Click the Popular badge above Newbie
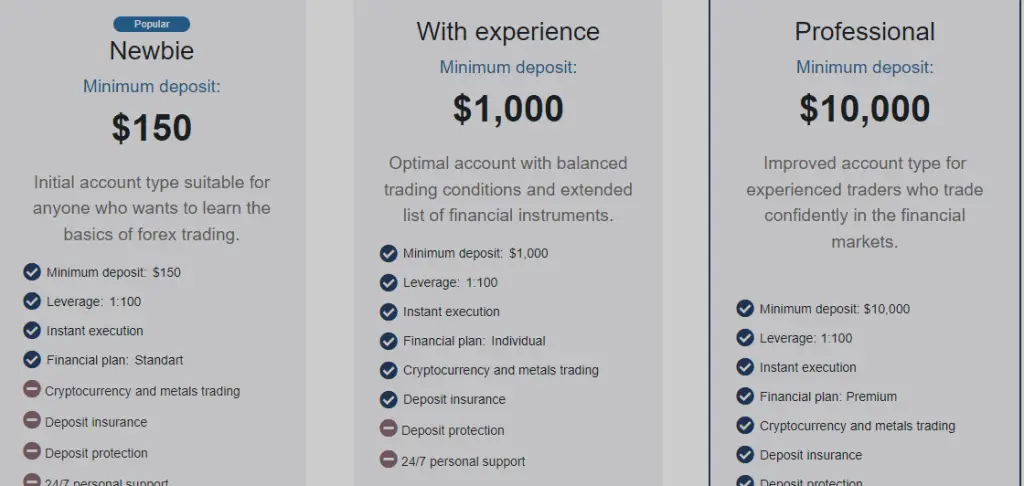This screenshot has height=486, width=1024. coord(152,24)
